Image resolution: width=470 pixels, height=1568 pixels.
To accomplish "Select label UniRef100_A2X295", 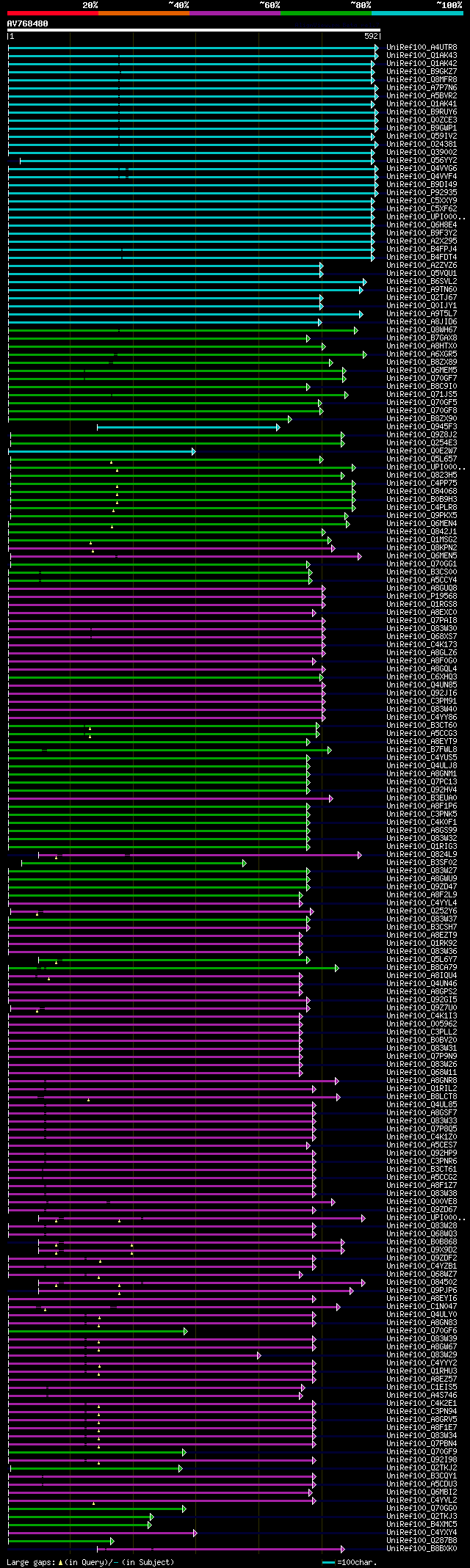I will [422, 241].
